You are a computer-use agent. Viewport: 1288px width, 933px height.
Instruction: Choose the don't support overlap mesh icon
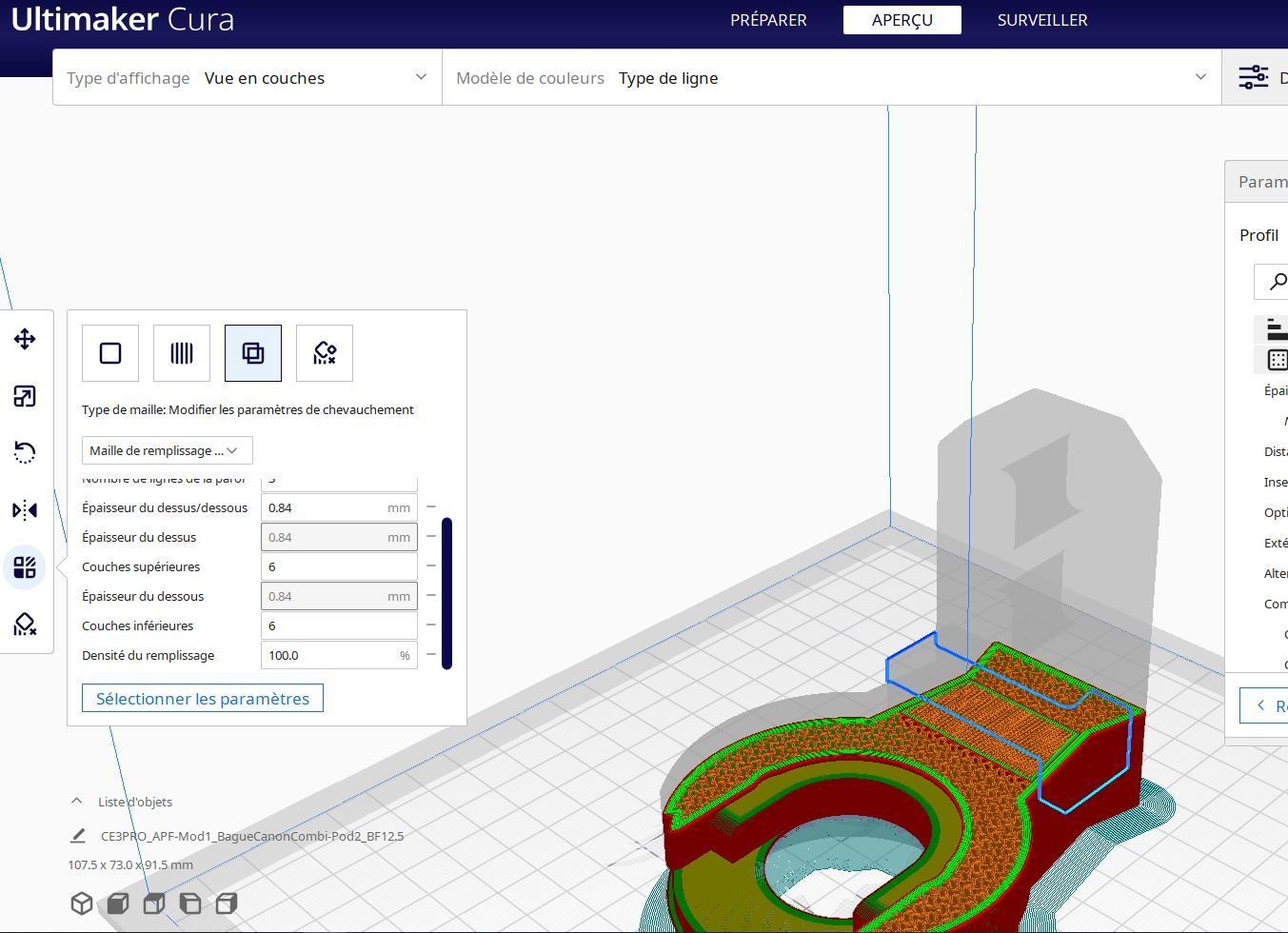325,353
